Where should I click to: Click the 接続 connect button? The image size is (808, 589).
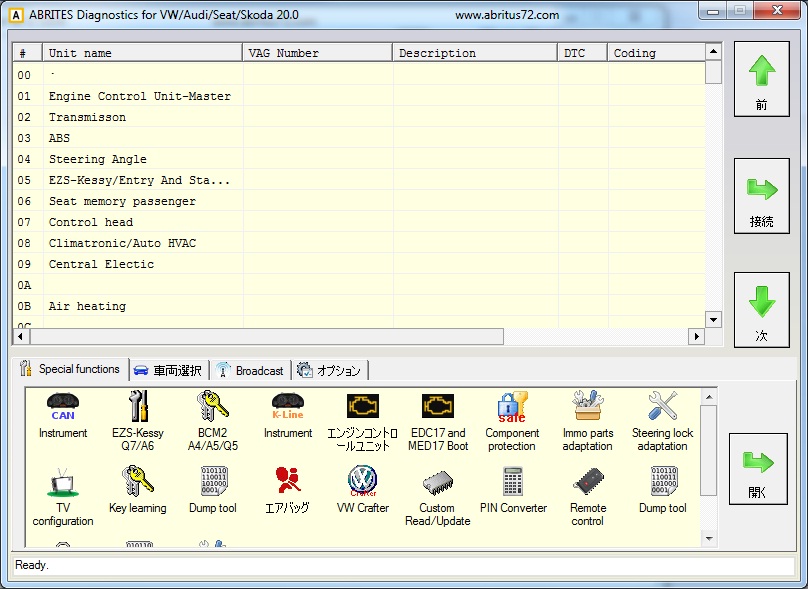762,196
